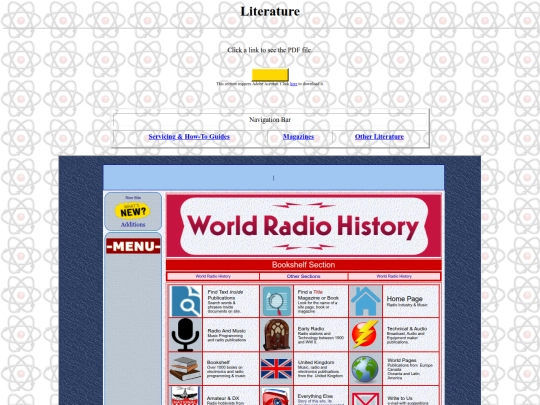Click the Additions link under What's New

pyautogui.click(x=133, y=225)
